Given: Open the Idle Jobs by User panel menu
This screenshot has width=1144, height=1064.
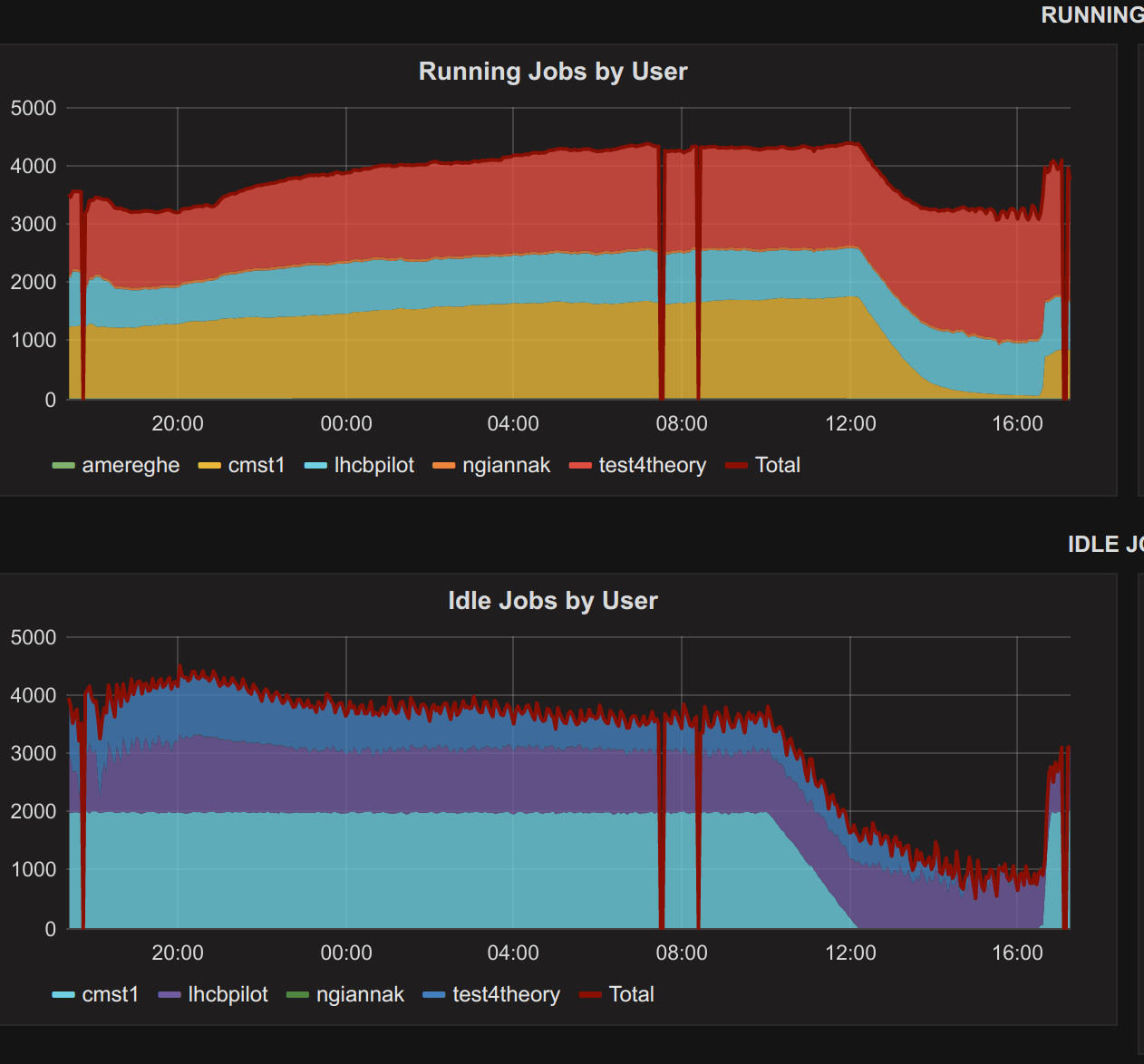Looking at the screenshot, I should (x=552, y=601).
